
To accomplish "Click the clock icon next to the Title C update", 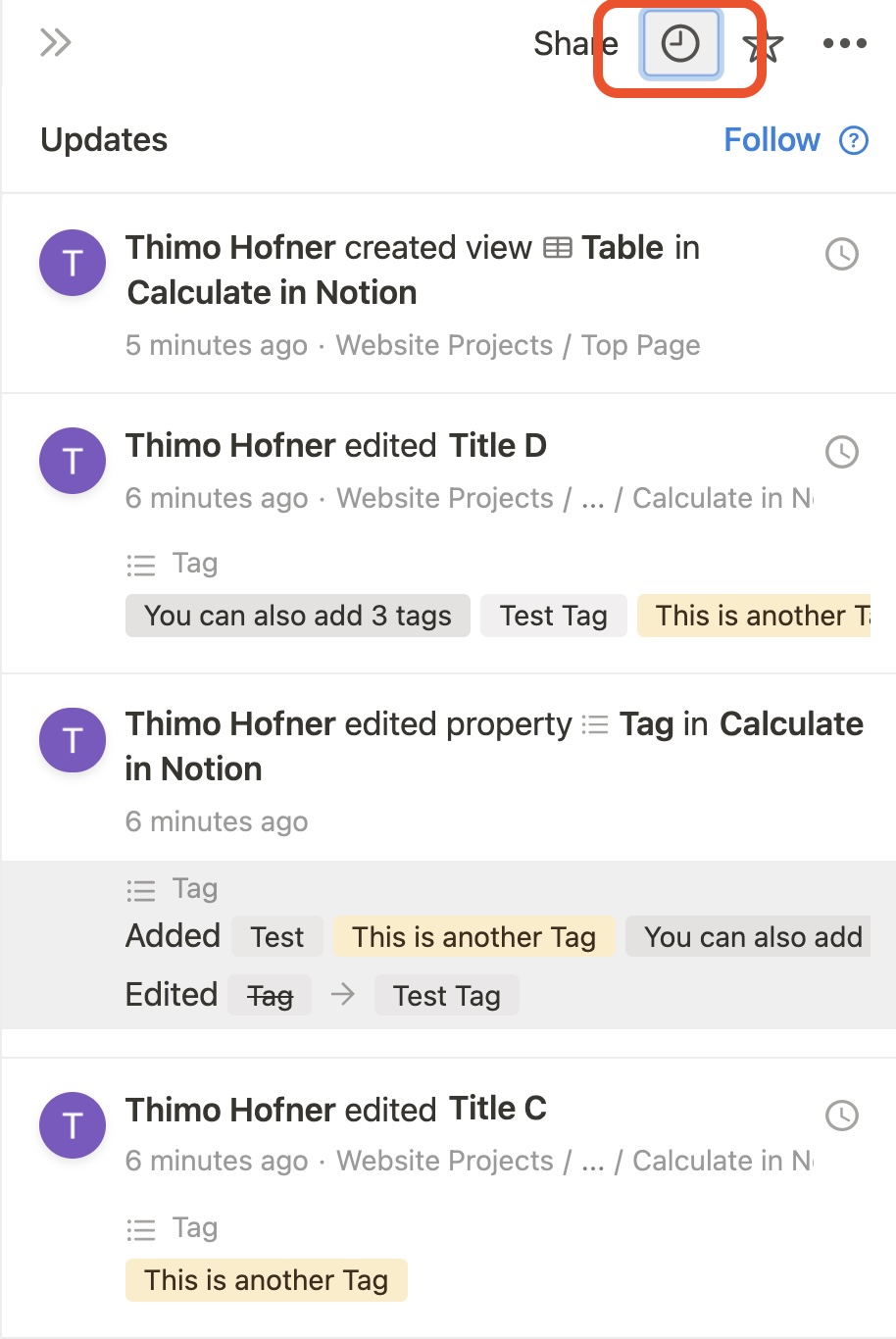I will click(841, 1116).
